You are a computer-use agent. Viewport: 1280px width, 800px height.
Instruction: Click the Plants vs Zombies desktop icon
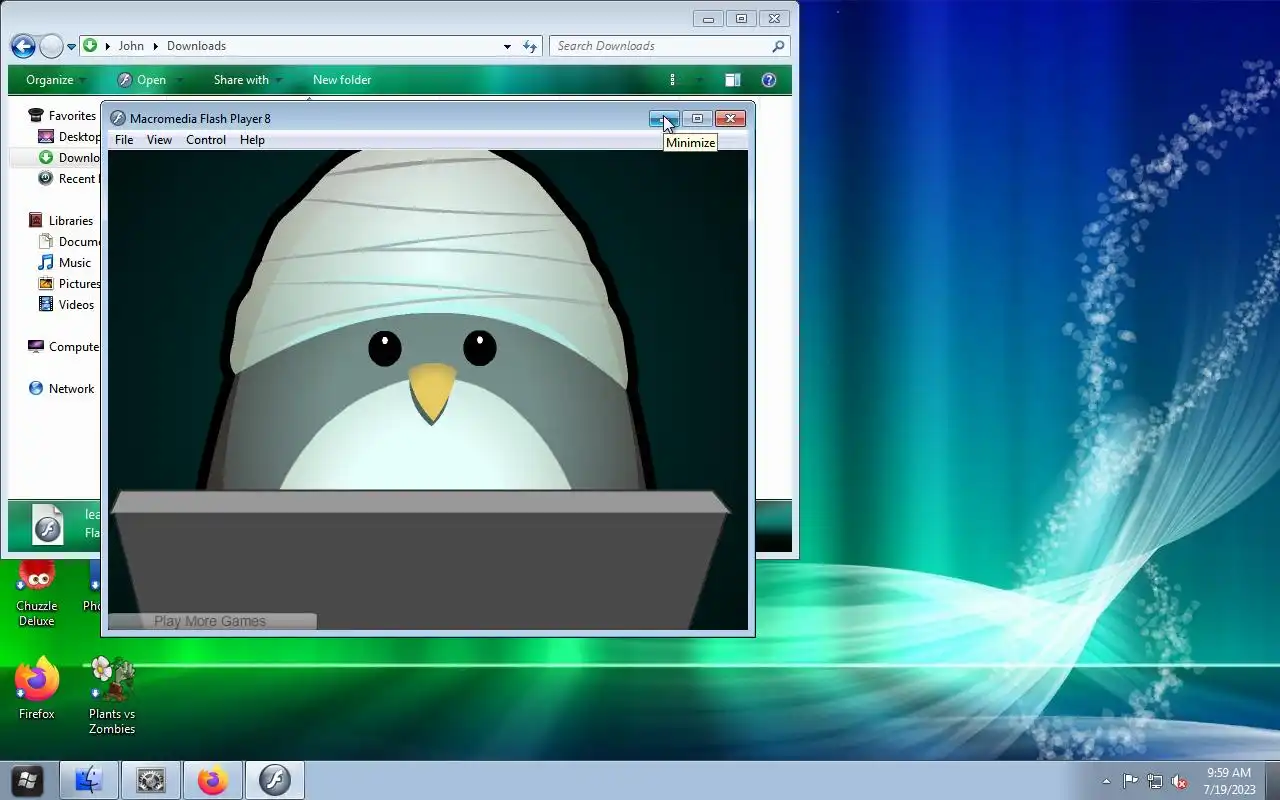pos(112,696)
